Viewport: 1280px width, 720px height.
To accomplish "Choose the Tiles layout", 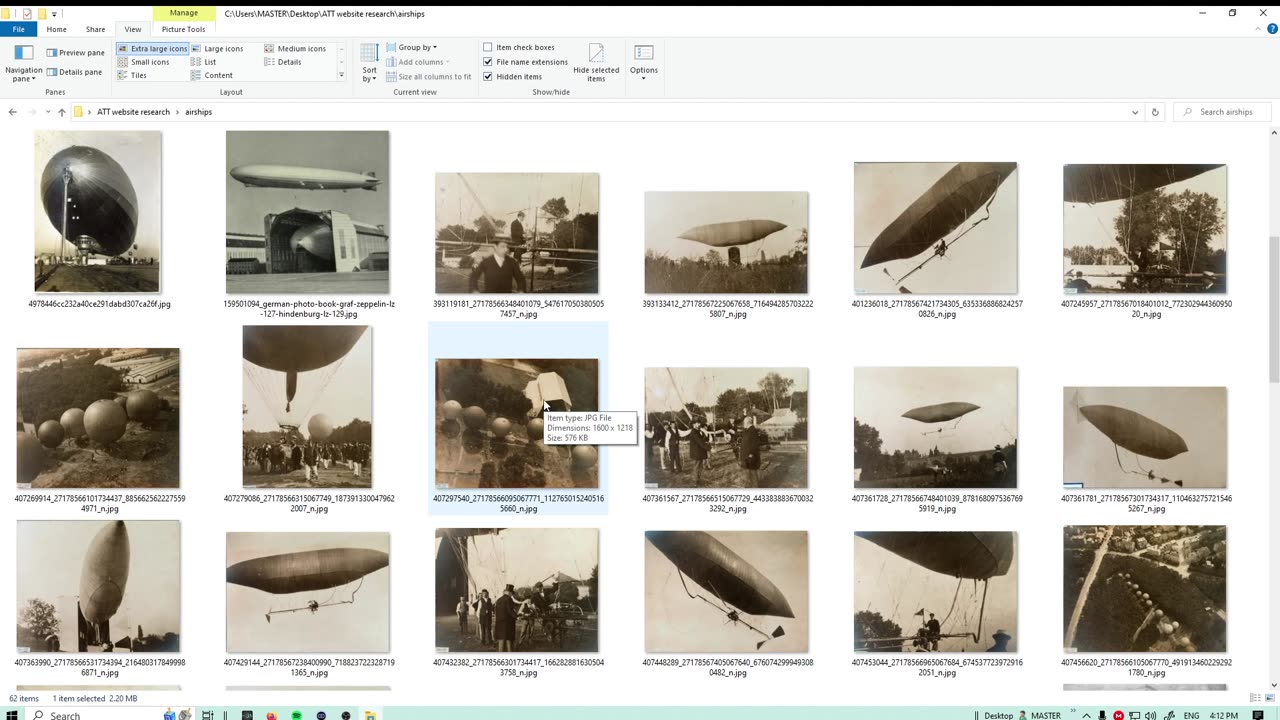I will (132, 75).
